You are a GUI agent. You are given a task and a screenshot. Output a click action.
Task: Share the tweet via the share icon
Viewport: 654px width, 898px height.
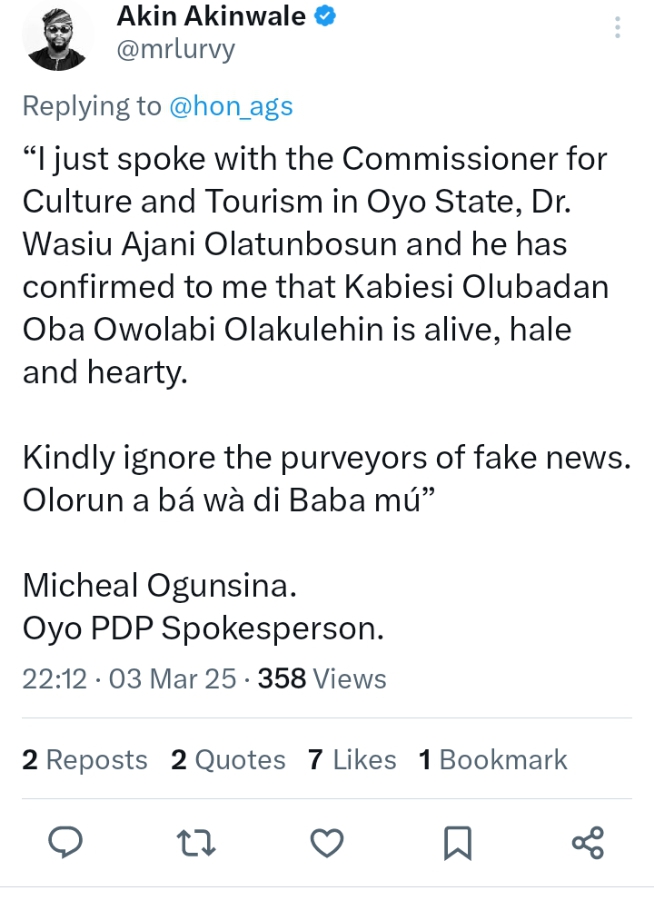pos(587,843)
